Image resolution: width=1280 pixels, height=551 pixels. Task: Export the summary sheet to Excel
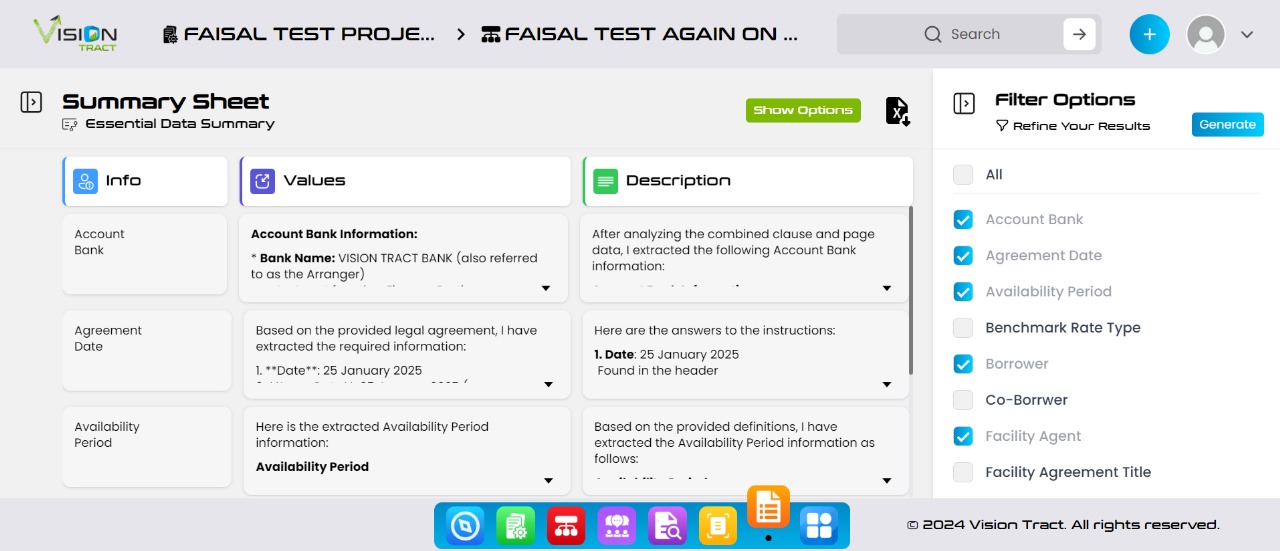coord(897,111)
